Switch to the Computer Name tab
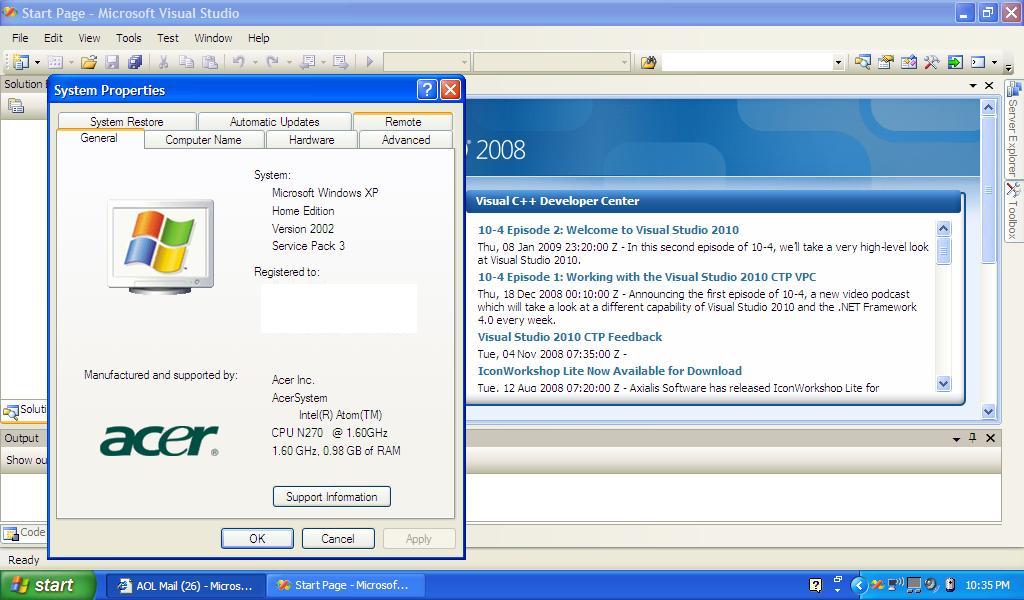The width and height of the screenshot is (1024, 600). pyautogui.click(x=203, y=140)
